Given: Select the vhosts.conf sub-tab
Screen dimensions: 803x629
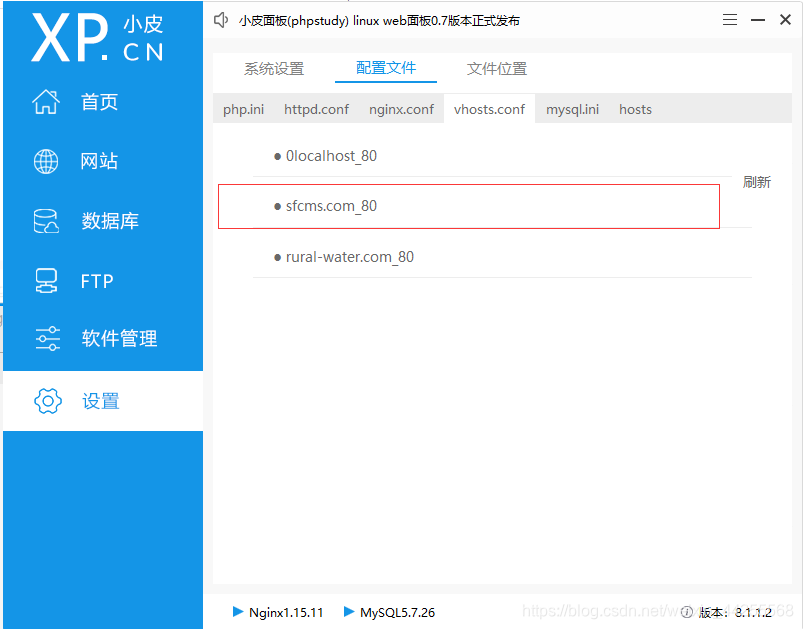Looking at the screenshot, I should 489,109.
